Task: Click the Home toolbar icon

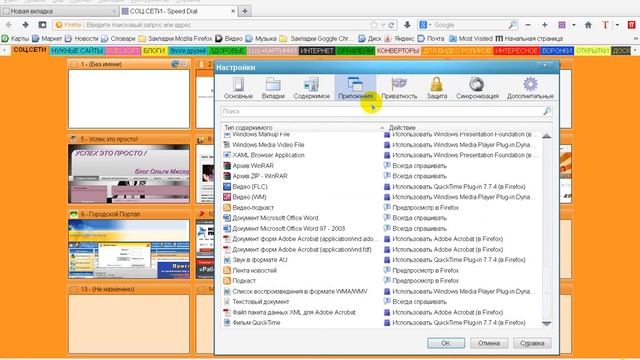Action: (x=588, y=25)
